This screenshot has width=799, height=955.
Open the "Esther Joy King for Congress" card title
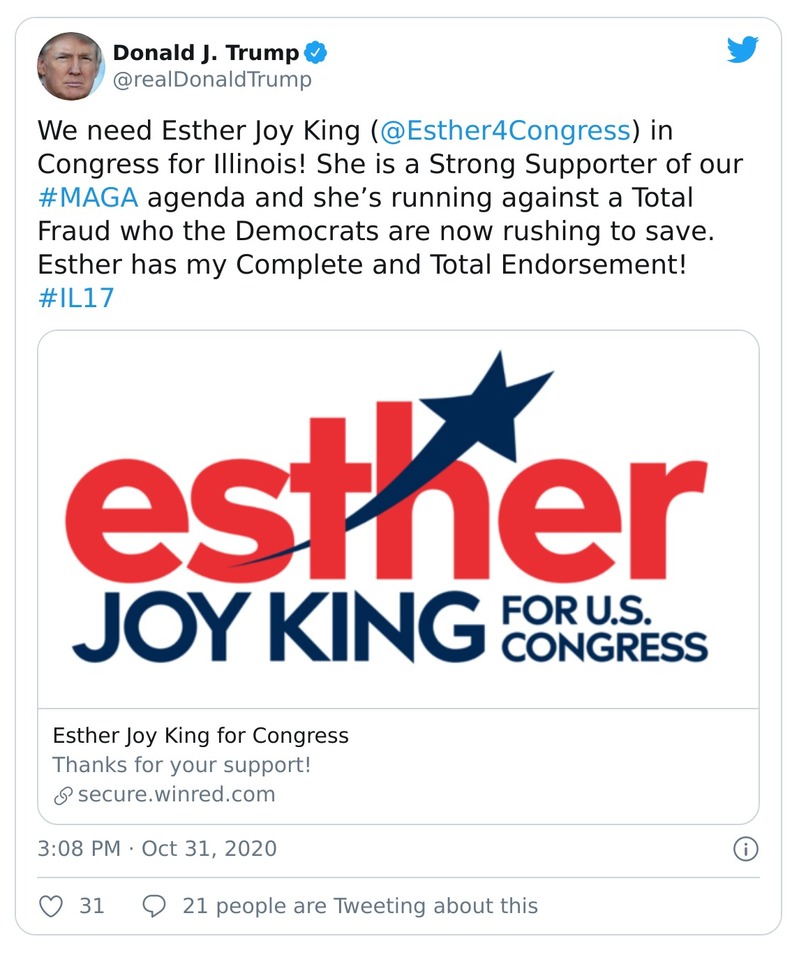tap(200, 736)
